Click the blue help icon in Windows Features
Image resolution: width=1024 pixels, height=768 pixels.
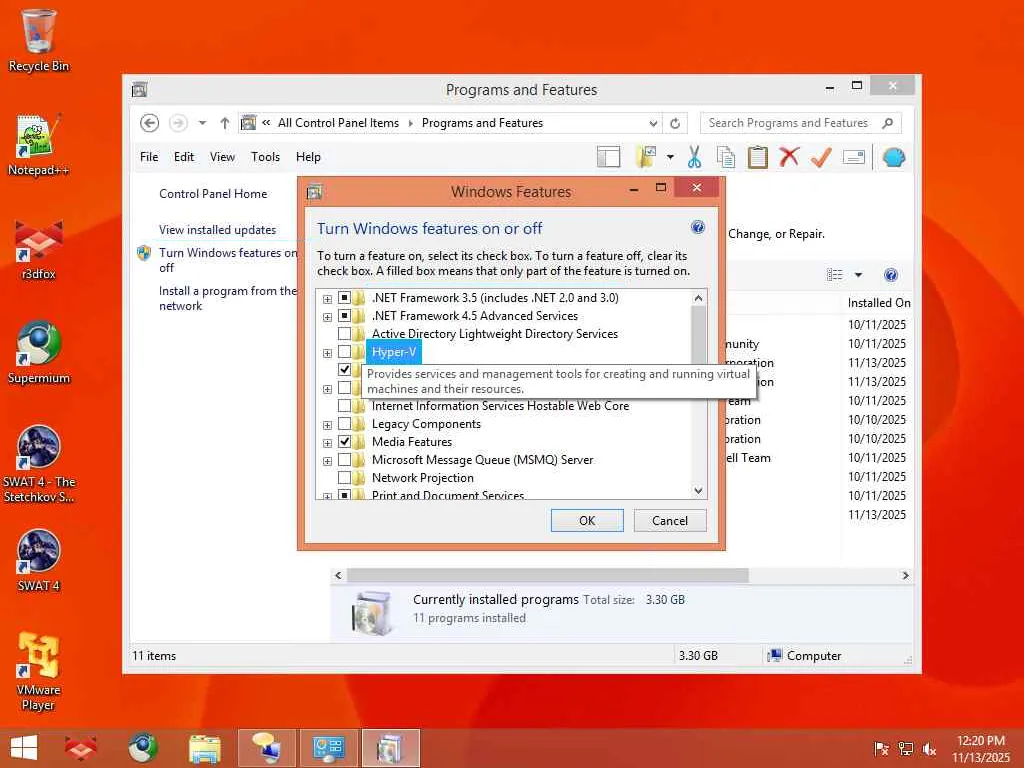(x=697, y=227)
